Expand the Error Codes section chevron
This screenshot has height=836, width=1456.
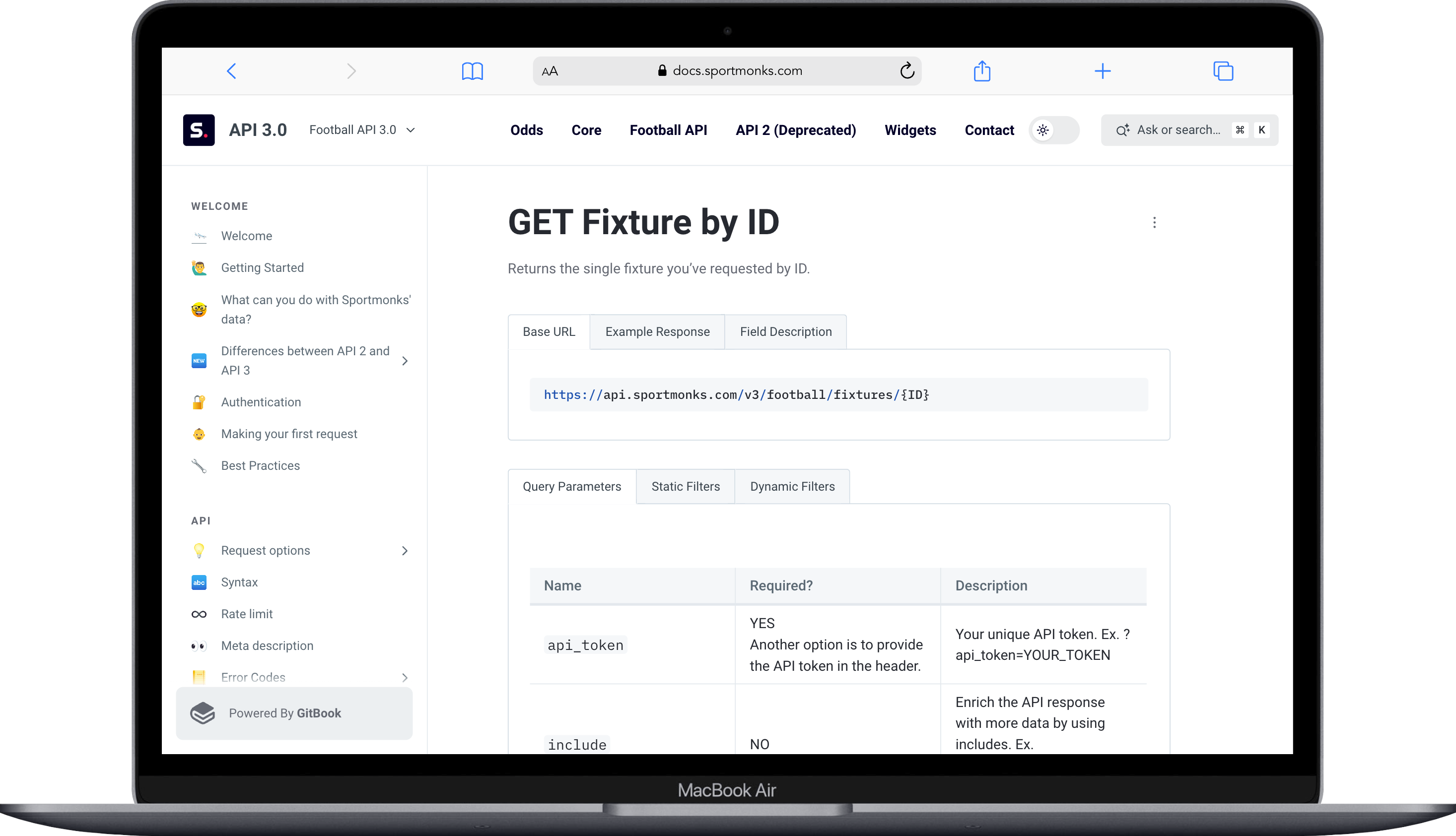pyautogui.click(x=405, y=678)
